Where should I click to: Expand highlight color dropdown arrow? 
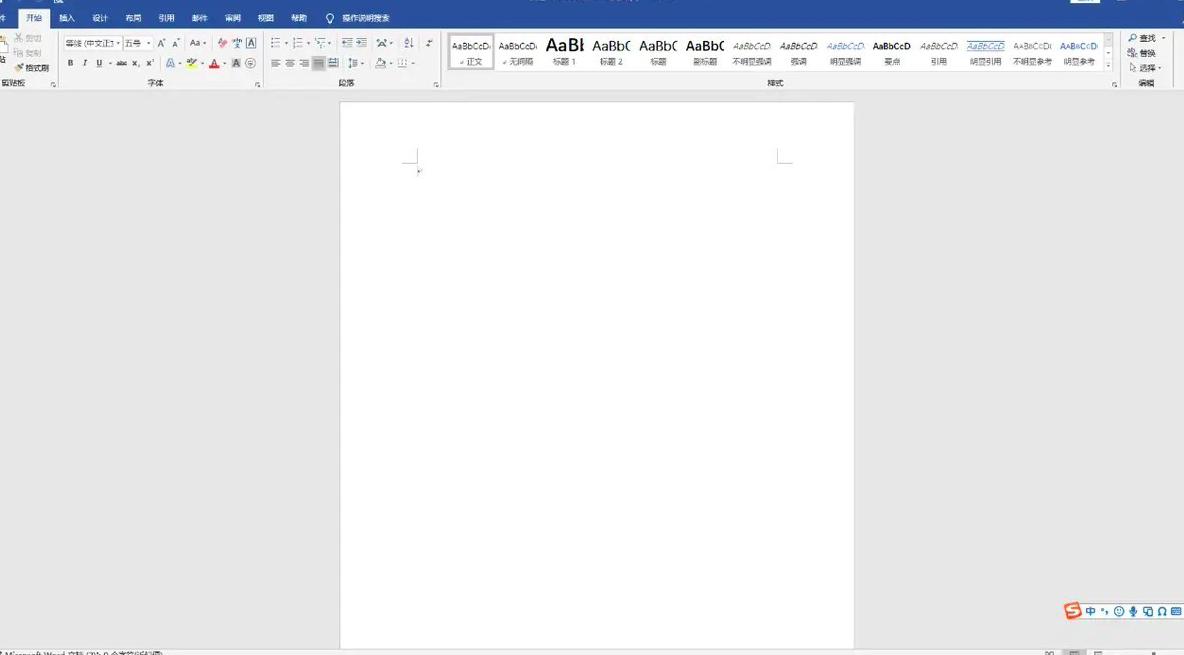point(202,63)
